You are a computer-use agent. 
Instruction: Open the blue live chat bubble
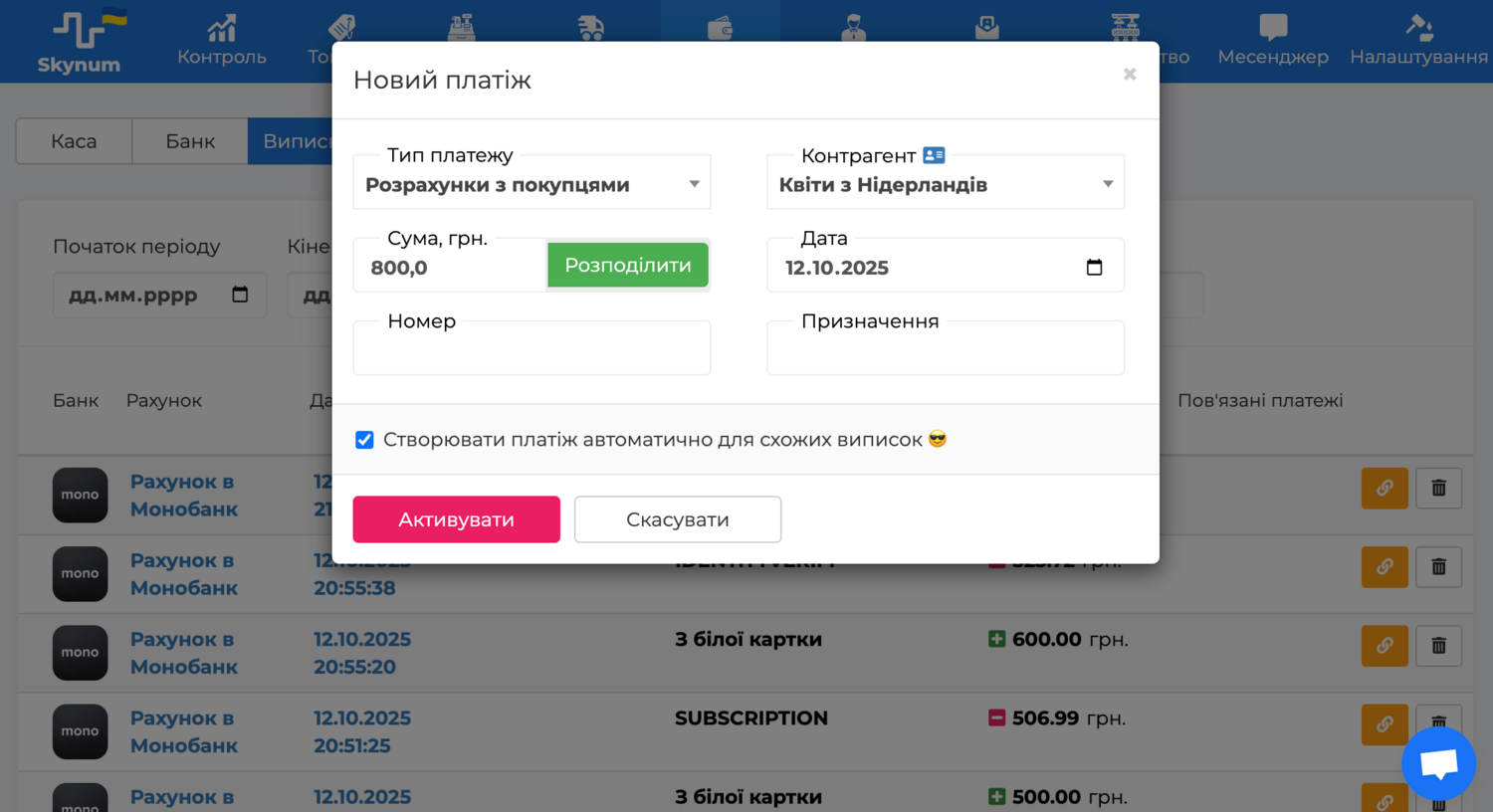(x=1438, y=763)
